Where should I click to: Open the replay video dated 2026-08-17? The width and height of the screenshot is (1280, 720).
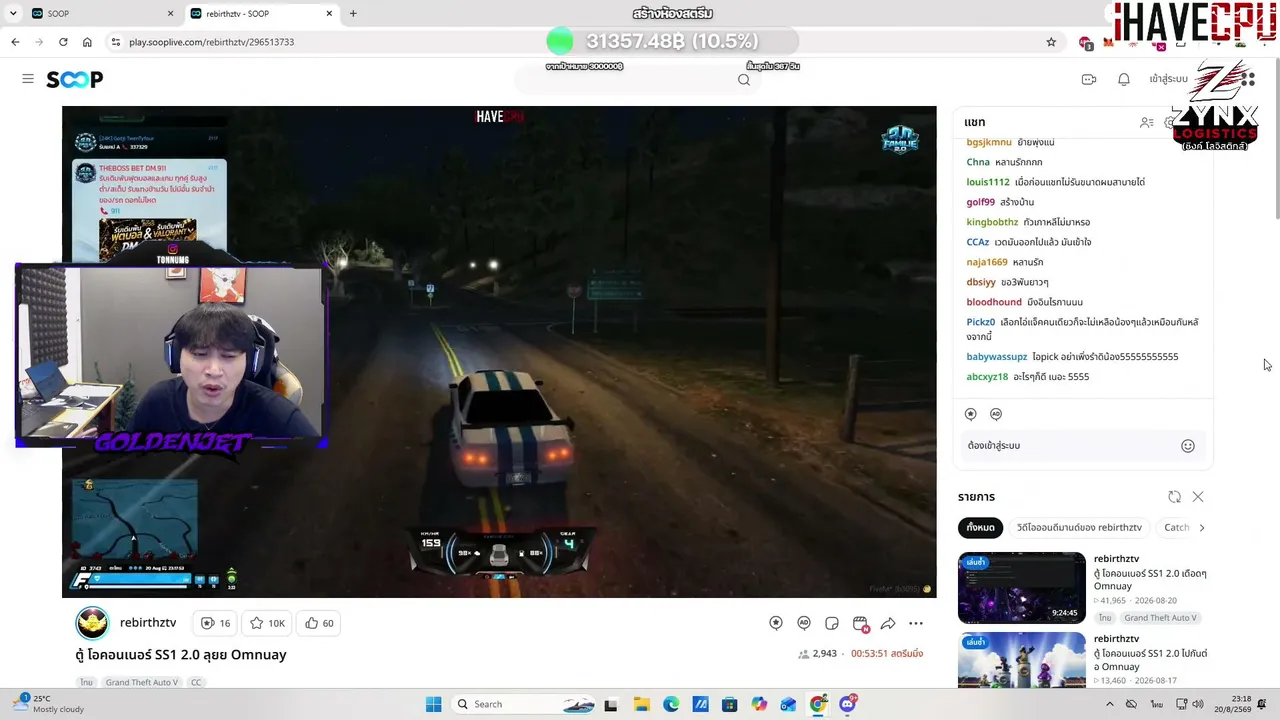coord(1021,660)
